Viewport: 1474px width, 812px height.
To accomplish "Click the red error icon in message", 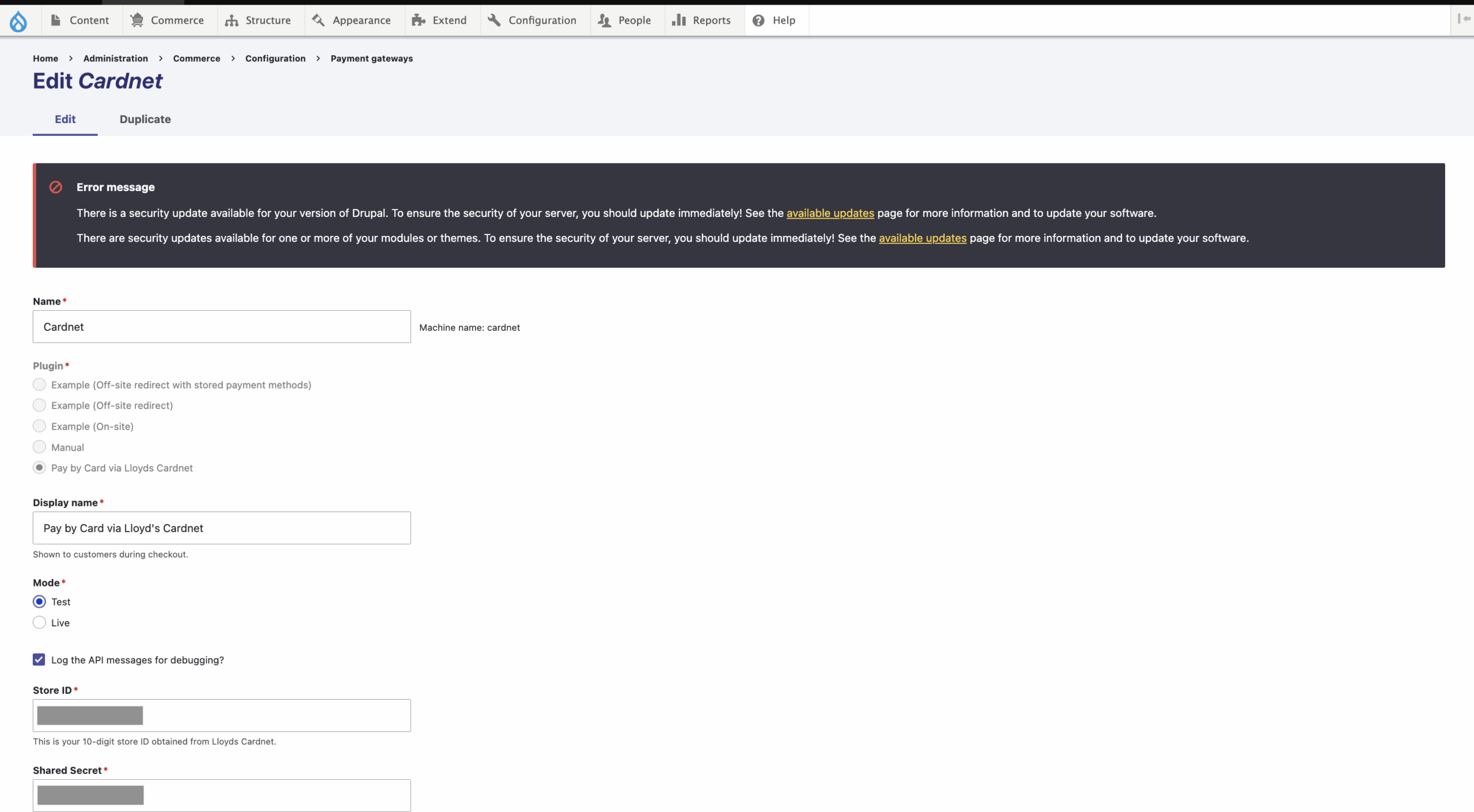I will (x=56, y=187).
